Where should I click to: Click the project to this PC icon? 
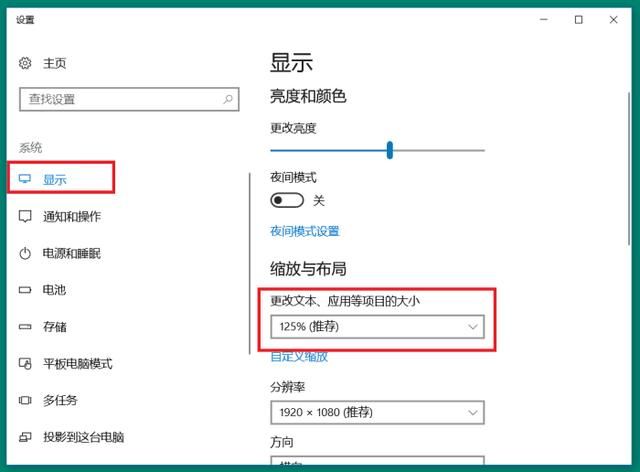click(x=25, y=437)
